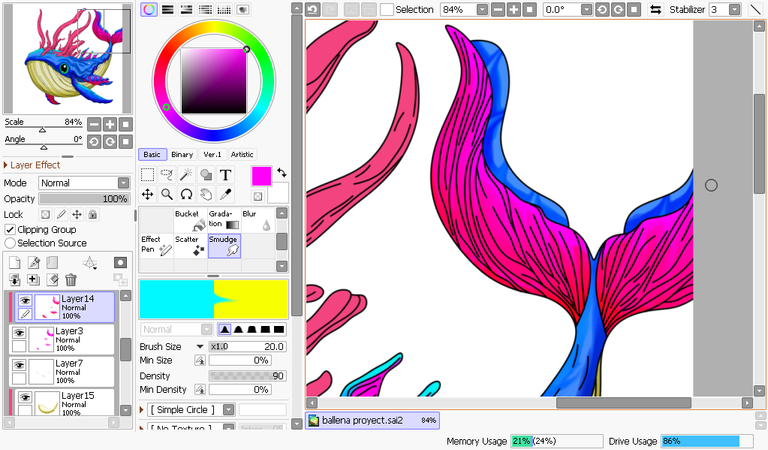The height and width of the screenshot is (450, 768).
Task: Select the Eyedropper color picker tool
Action: pos(225,194)
